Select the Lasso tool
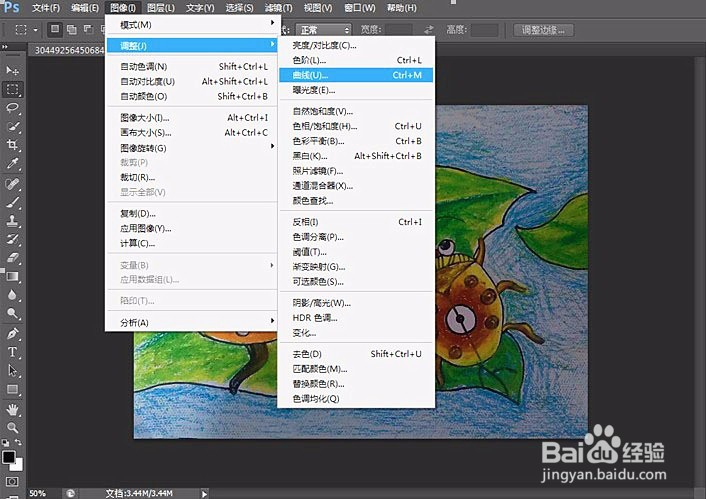706x499 pixels. [x=12, y=108]
